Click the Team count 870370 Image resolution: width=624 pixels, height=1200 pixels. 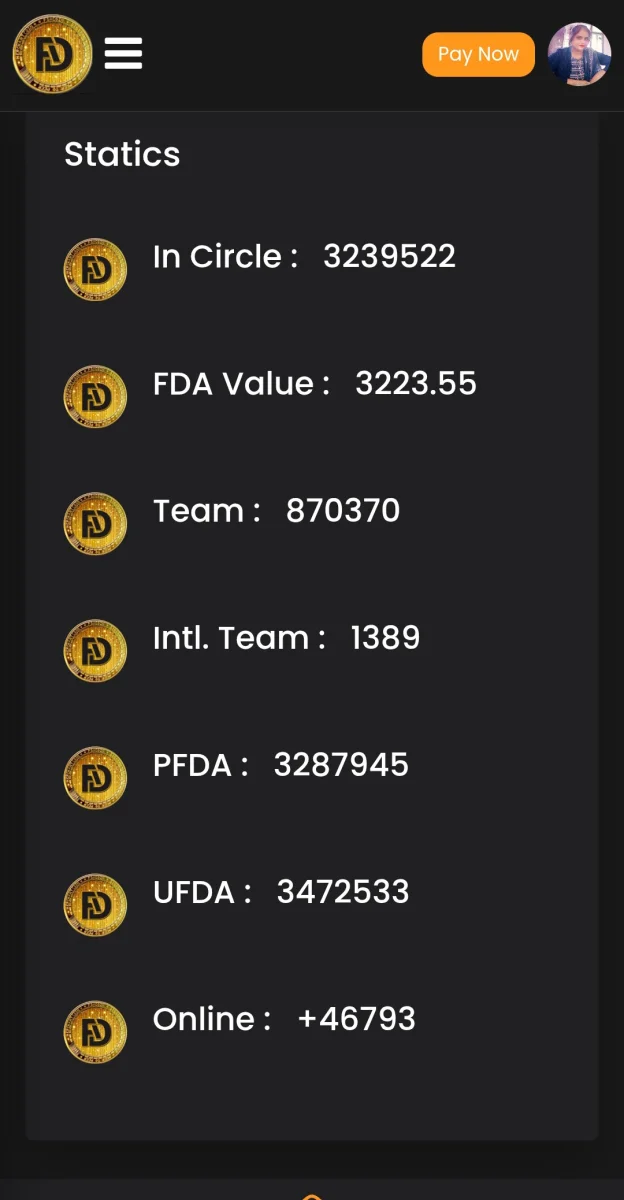pyautogui.click(x=343, y=510)
